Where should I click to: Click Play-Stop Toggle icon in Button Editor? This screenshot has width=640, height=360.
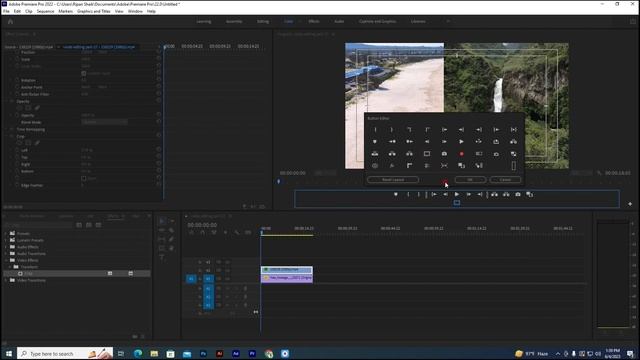tap(461, 142)
